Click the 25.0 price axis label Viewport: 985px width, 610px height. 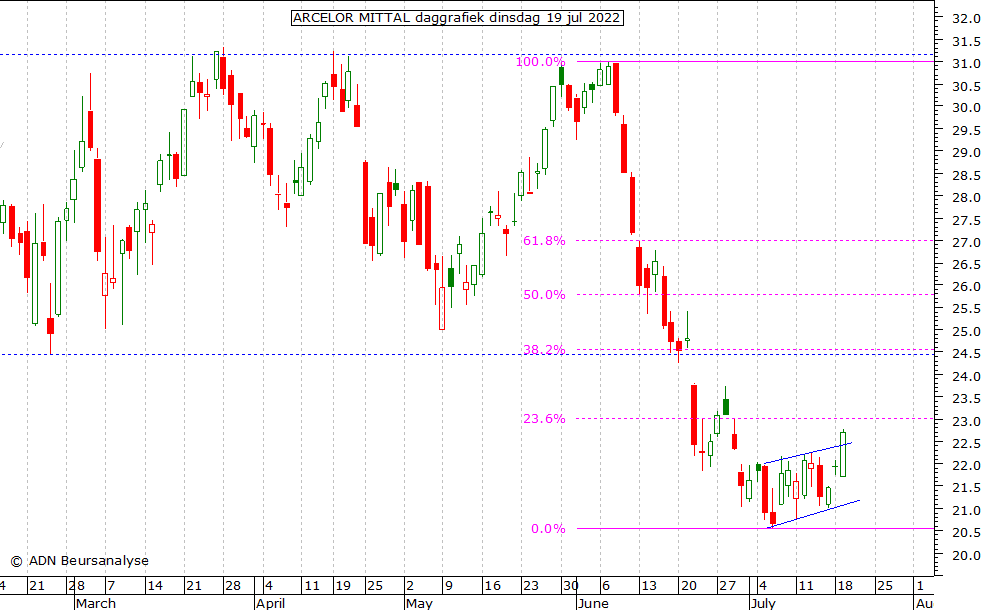966,331
